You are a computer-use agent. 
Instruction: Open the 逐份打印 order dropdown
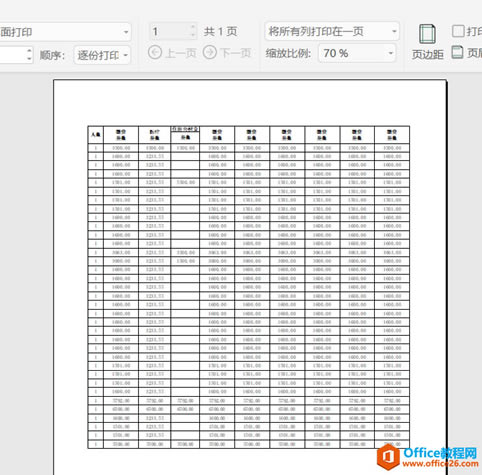(102, 55)
